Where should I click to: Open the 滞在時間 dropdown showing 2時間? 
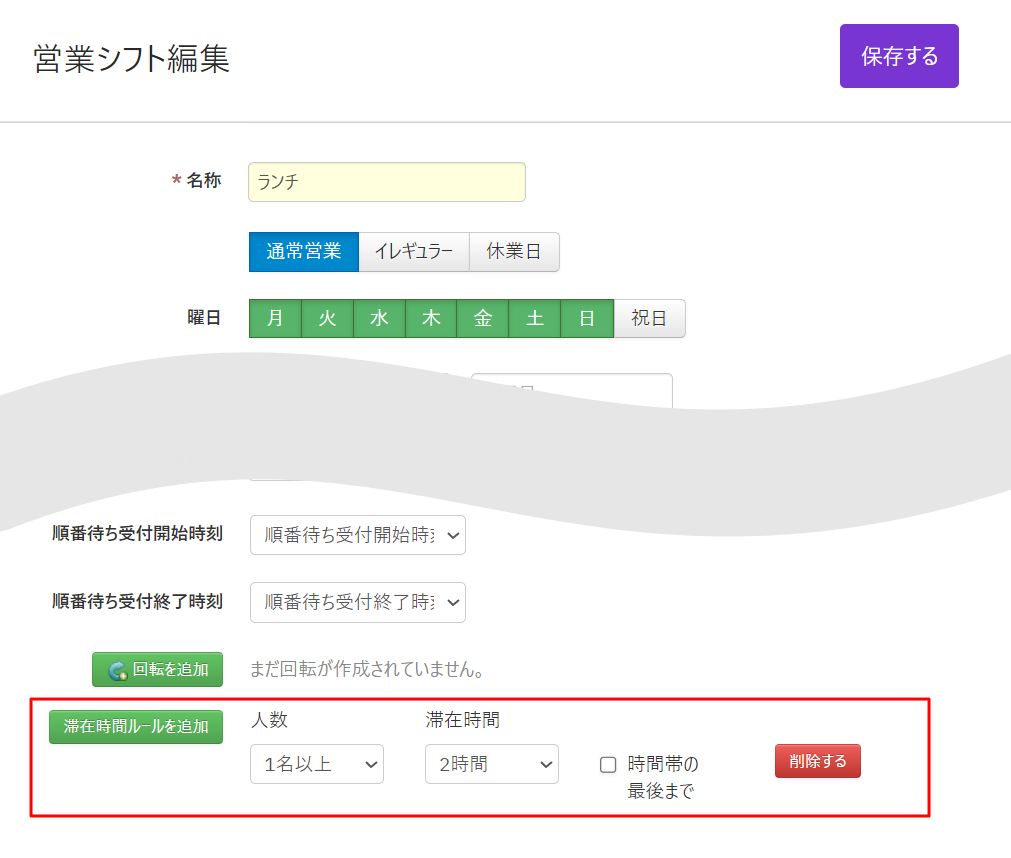tap(491, 764)
